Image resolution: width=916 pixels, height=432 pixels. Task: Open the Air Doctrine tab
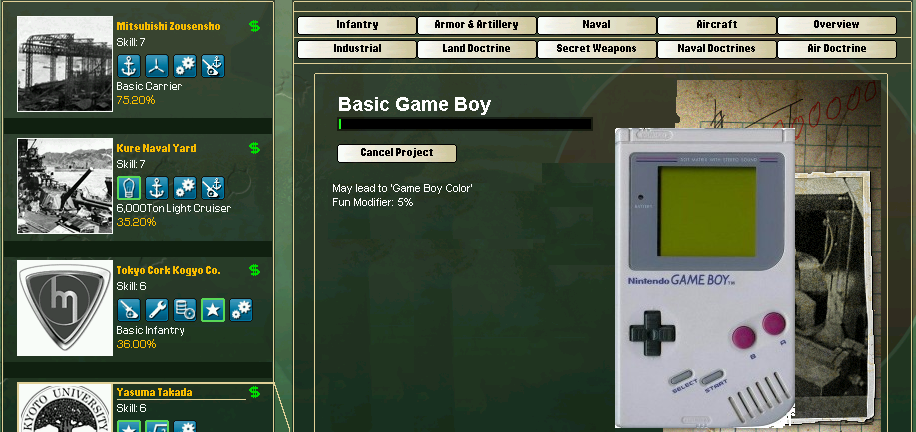click(x=837, y=49)
